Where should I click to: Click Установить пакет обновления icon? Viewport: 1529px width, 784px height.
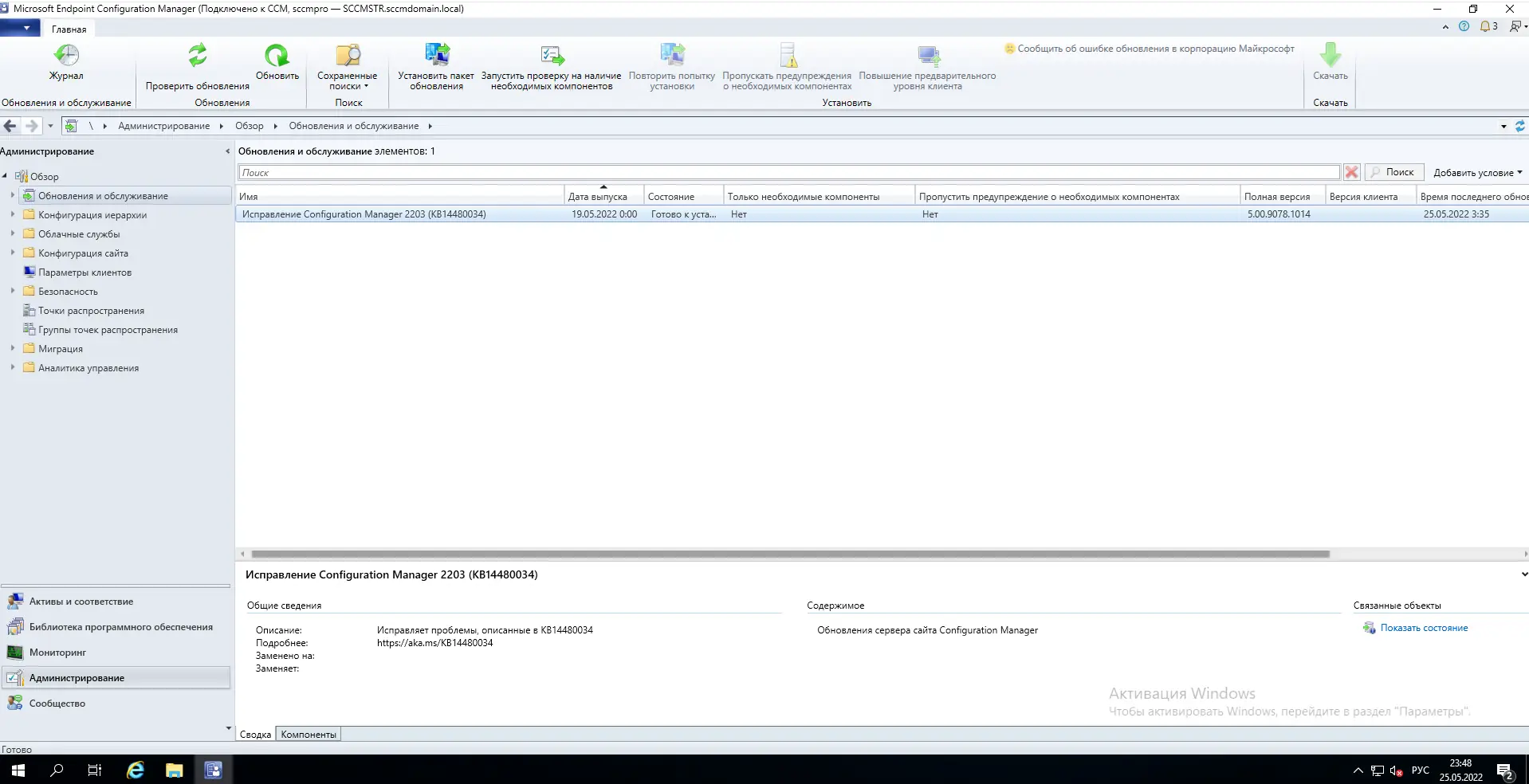[x=436, y=67]
